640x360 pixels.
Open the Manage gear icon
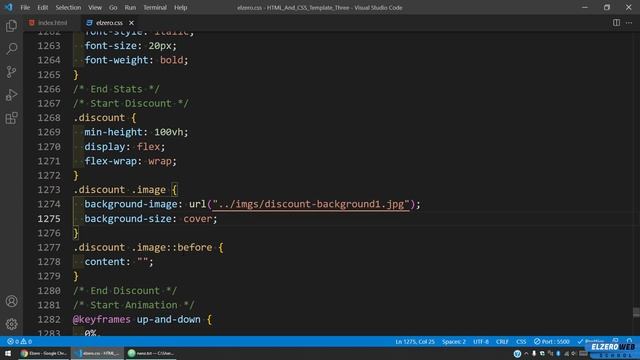tap(11, 324)
